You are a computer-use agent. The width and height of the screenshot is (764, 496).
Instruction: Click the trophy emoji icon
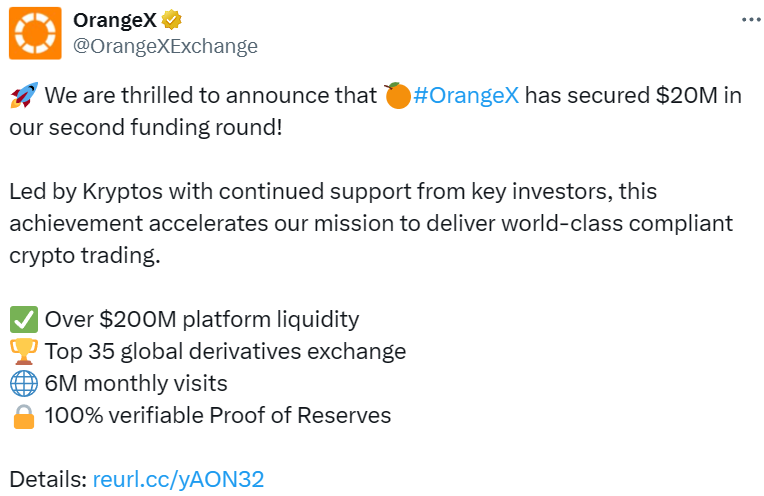coord(22,351)
